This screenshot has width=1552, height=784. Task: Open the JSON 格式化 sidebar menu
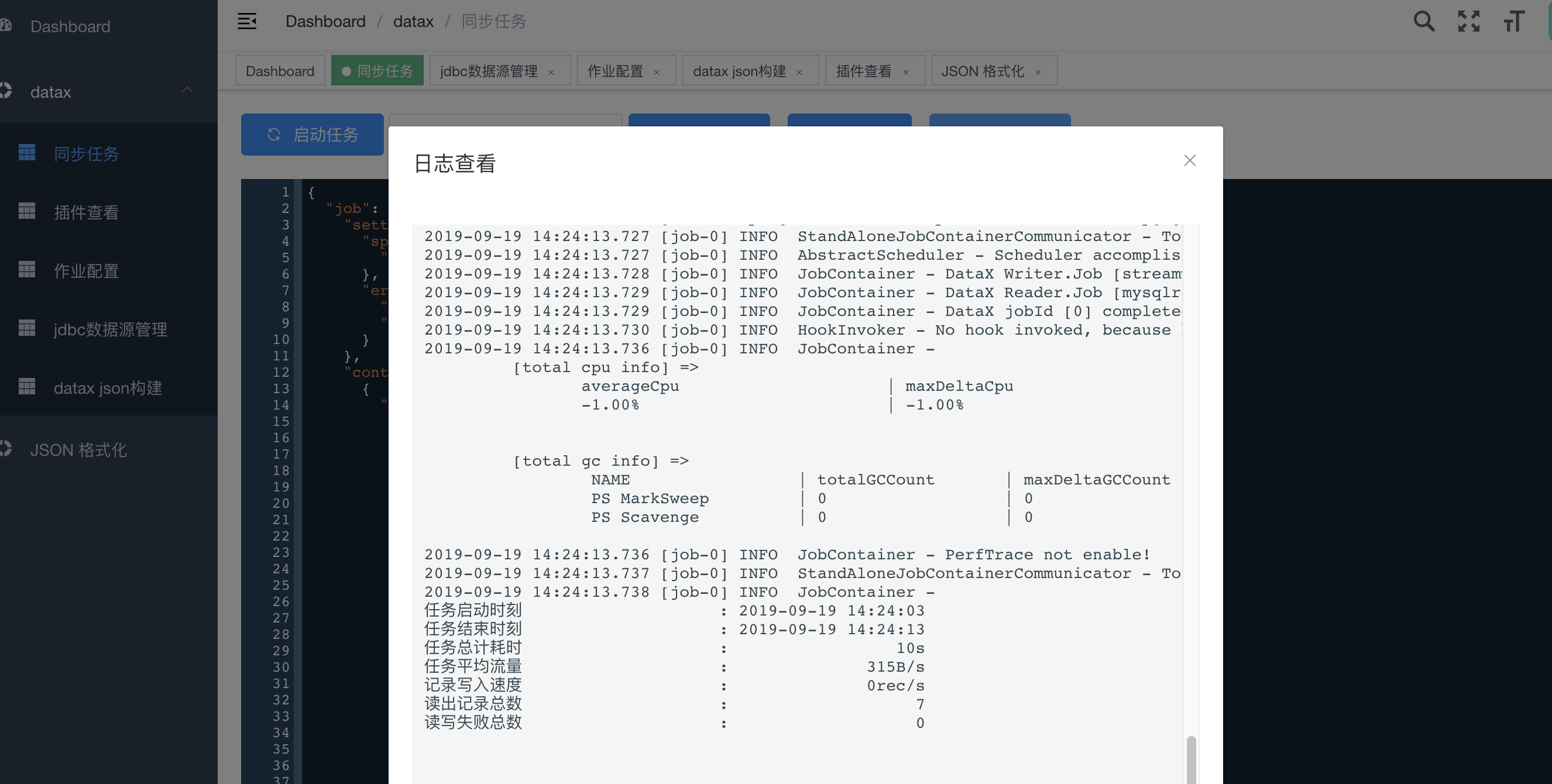click(78, 450)
